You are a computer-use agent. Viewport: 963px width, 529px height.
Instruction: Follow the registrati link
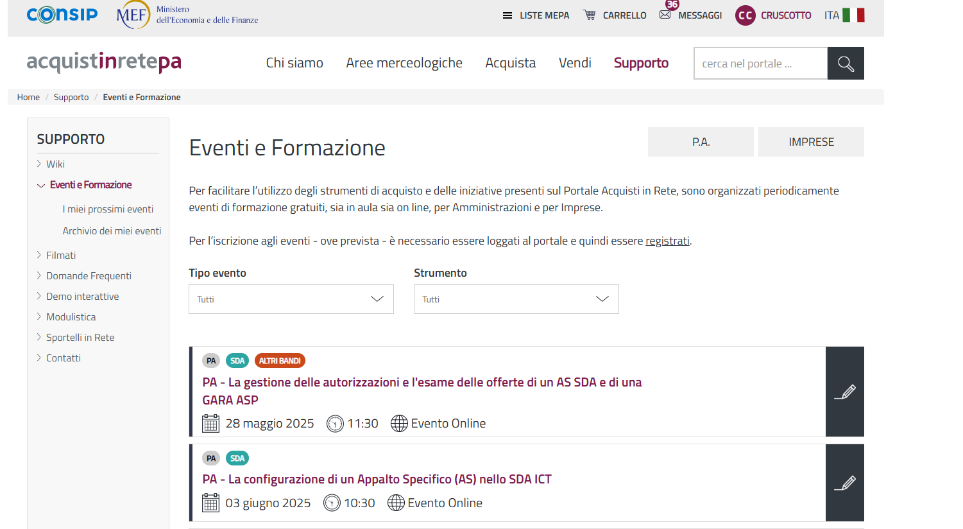click(x=667, y=241)
